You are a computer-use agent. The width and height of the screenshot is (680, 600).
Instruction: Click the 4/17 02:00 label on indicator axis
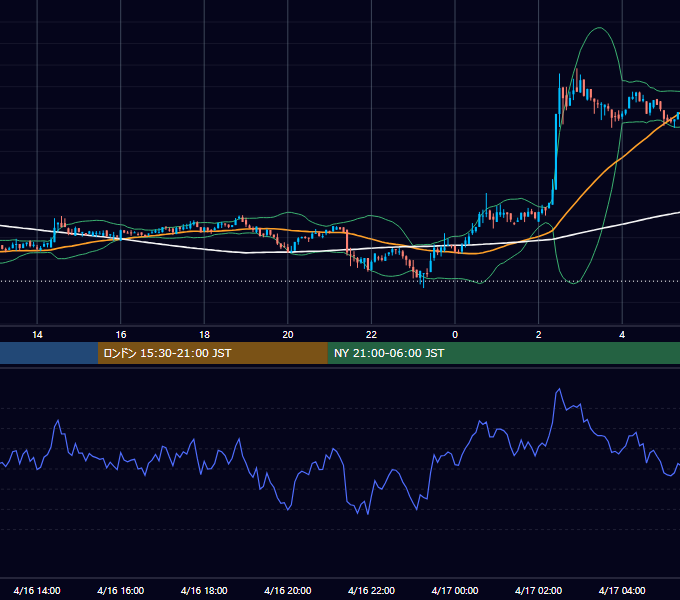[538, 590]
